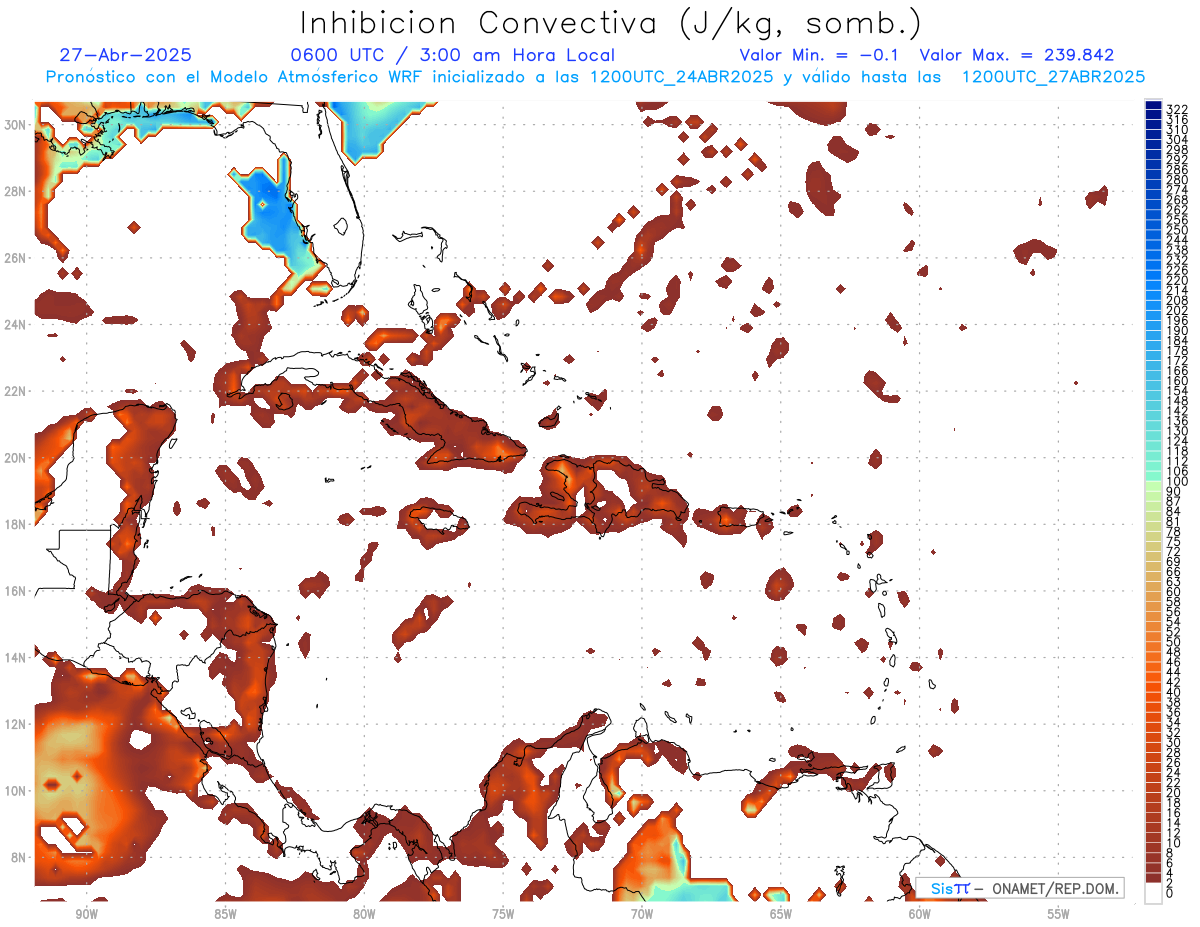
Task: Click the "65W" longitude label
Action: pos(781,914)
